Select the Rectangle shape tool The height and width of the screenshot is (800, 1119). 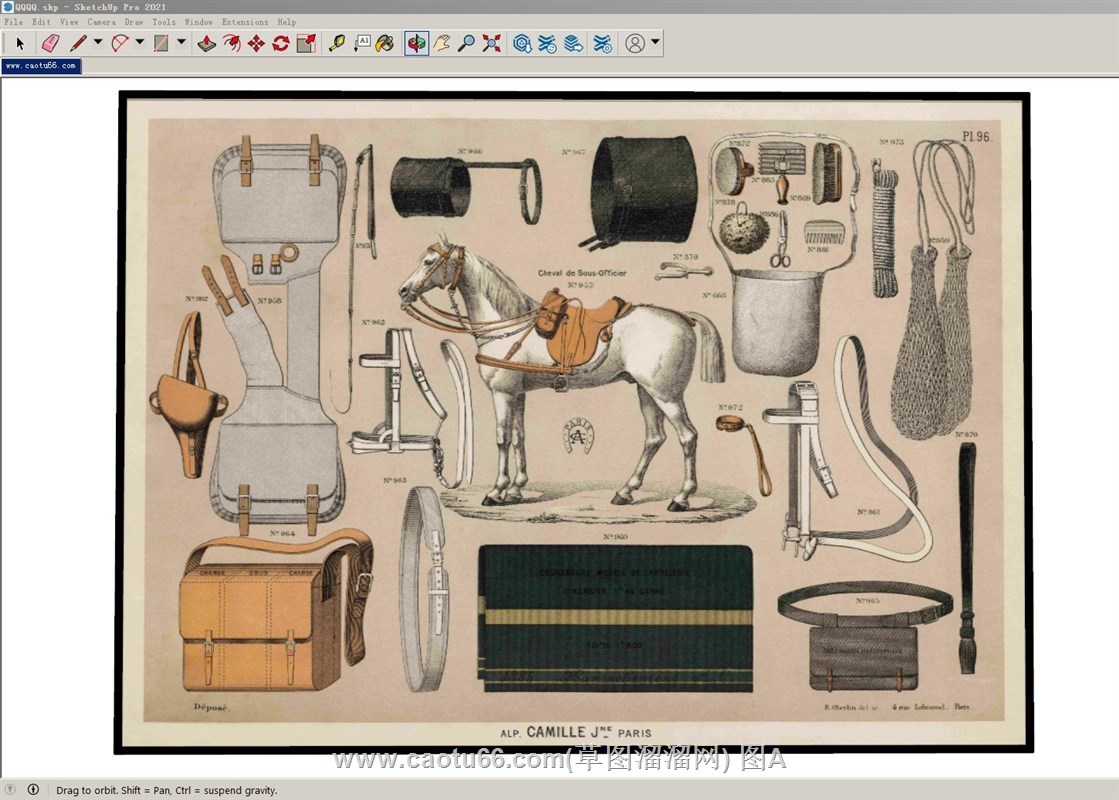click(x=161, y=44)
